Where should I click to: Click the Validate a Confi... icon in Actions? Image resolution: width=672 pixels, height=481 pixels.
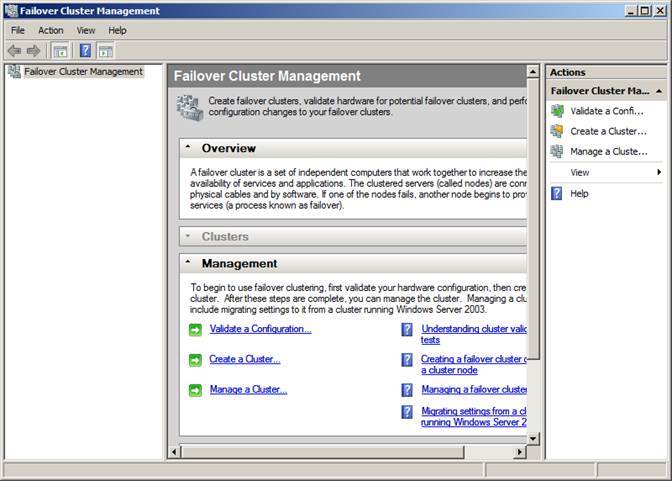click(x=557, y=111)
